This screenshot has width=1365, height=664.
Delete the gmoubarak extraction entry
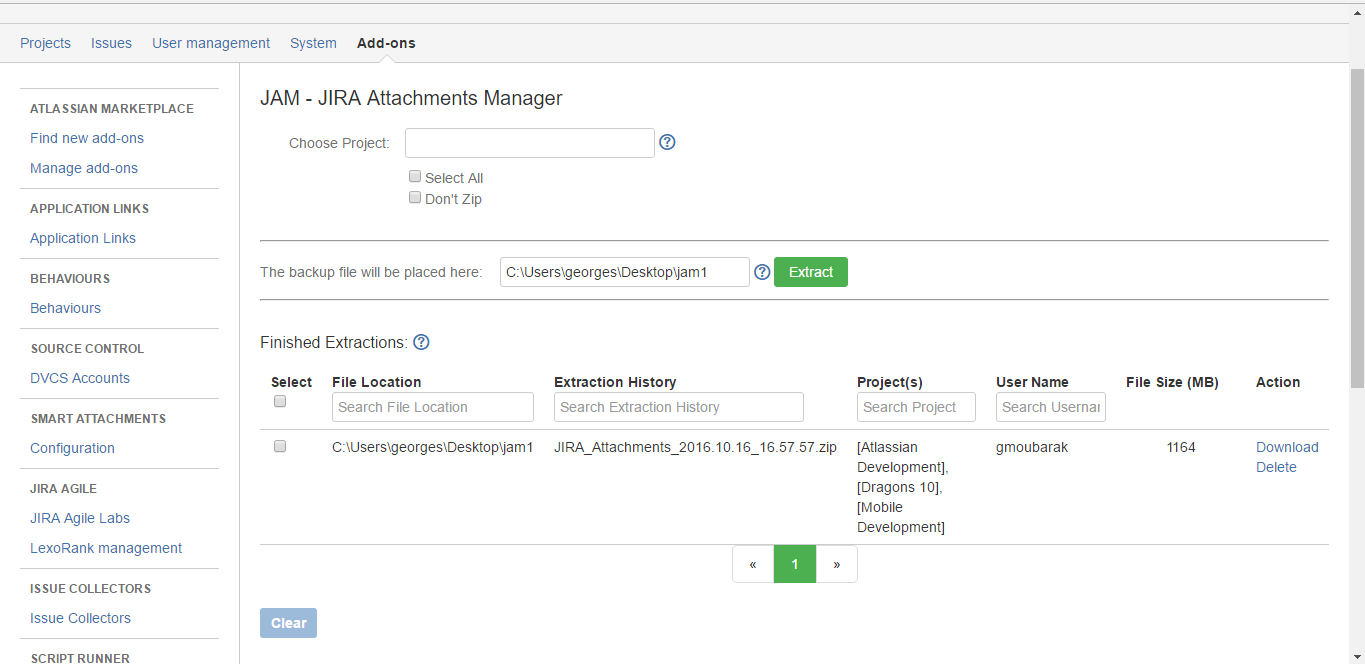(x=1276, y=467)
